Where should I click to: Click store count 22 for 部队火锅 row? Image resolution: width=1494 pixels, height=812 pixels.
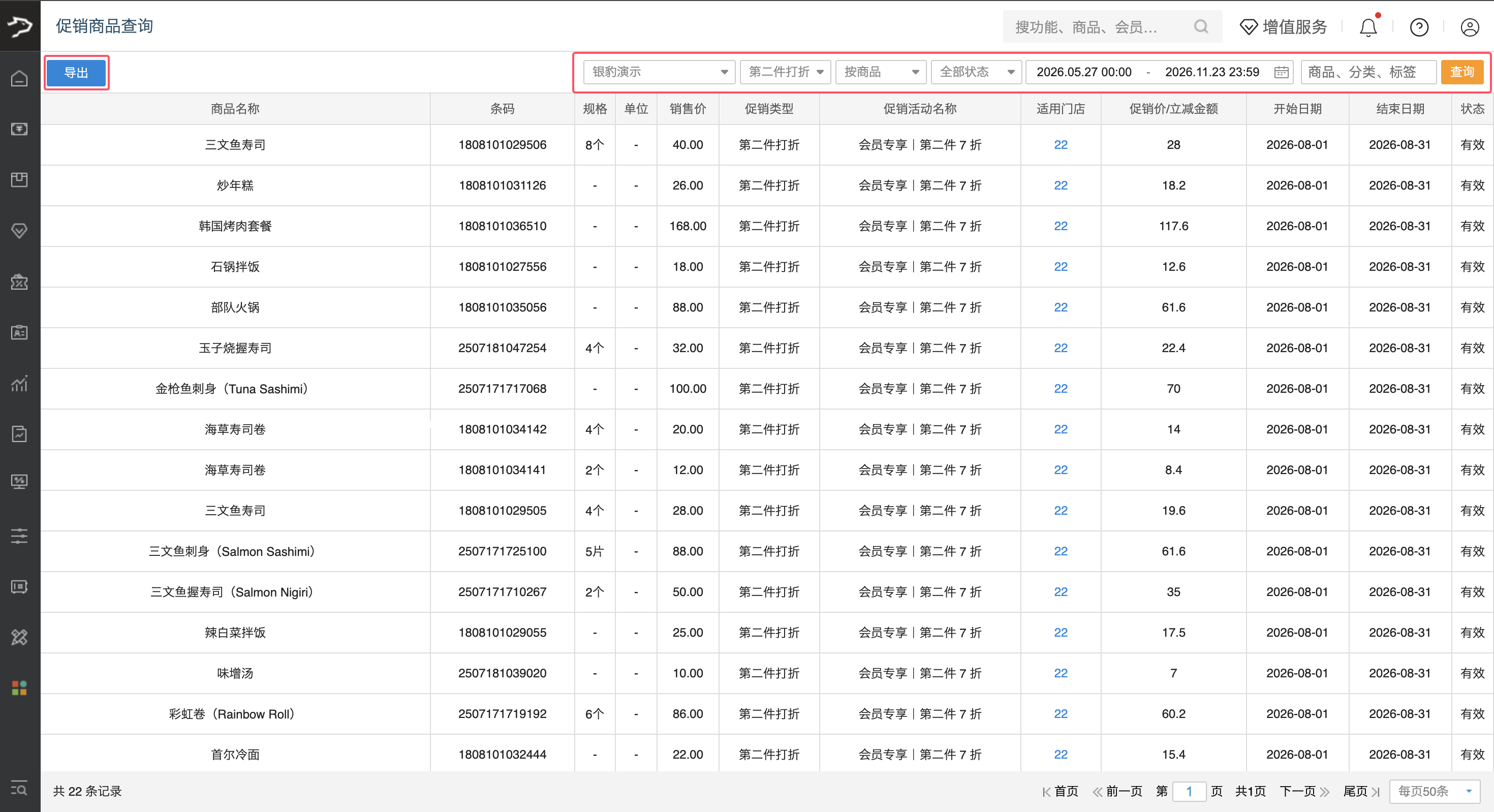[1061, 307]
